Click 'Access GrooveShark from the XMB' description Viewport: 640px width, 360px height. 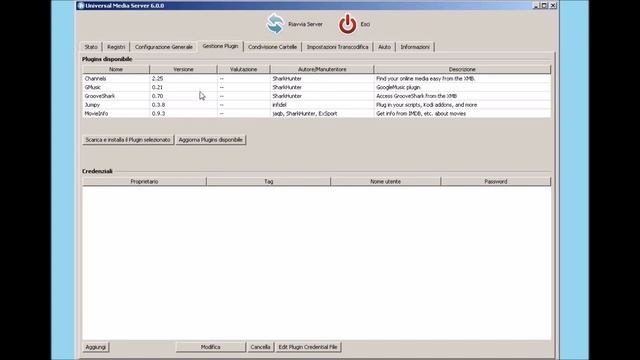pos(462,96)
